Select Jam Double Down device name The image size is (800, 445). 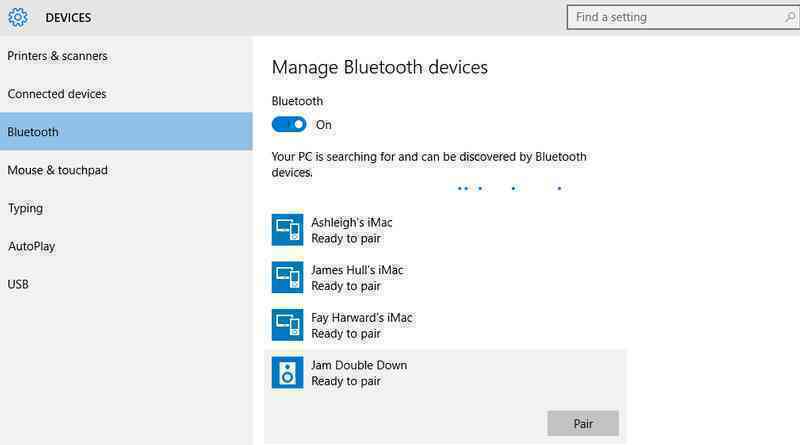click(x=359, y=365)
